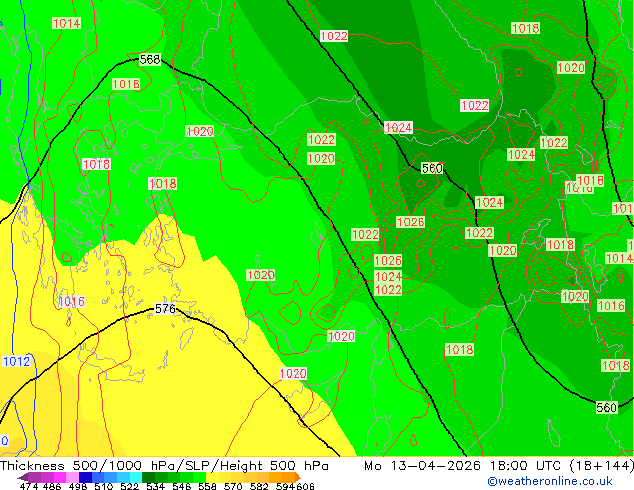
Task: Click the 1026 label above 1024 and 1022
Action: [388, 260]
